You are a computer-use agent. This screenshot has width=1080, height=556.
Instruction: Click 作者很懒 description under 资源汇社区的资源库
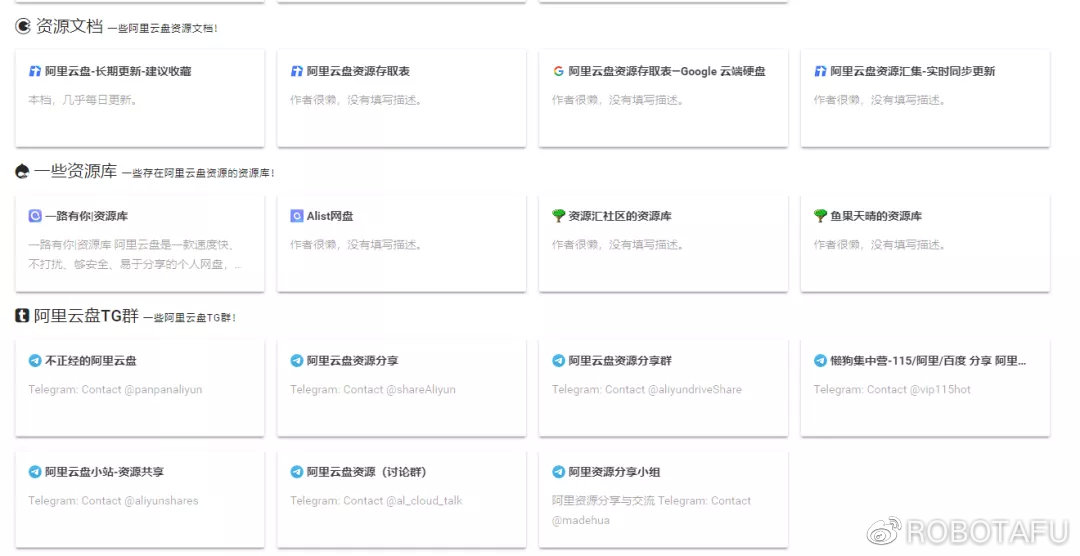pos(618,245)
